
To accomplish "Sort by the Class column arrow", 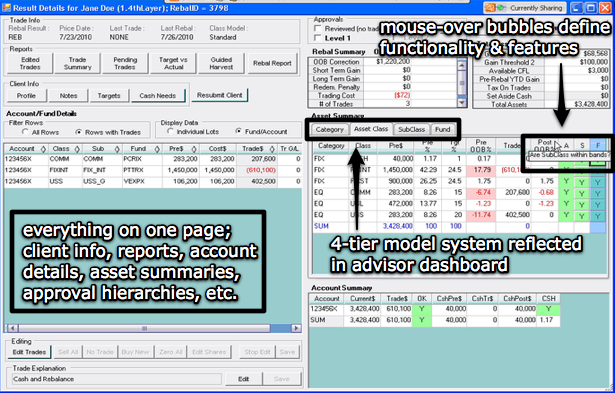I will click(x=77, y=149).
